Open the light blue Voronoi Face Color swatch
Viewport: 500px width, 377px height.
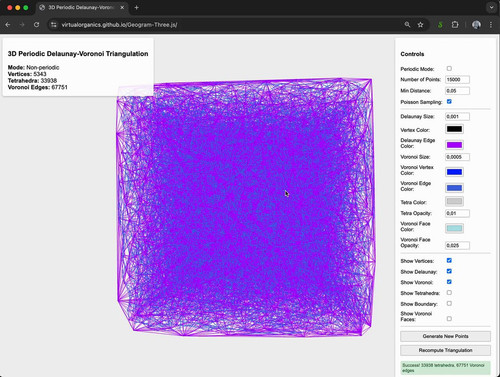click(454, 228)
